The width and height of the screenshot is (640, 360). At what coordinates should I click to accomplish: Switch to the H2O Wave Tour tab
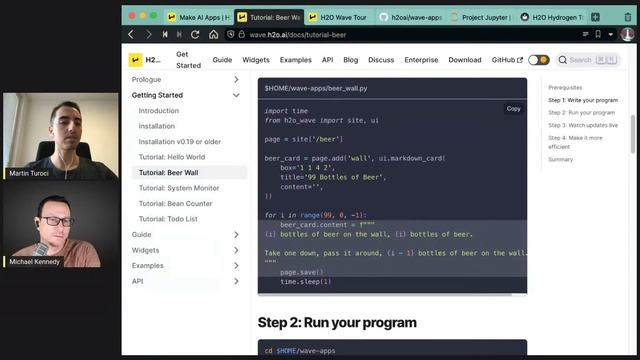[339, 17]
